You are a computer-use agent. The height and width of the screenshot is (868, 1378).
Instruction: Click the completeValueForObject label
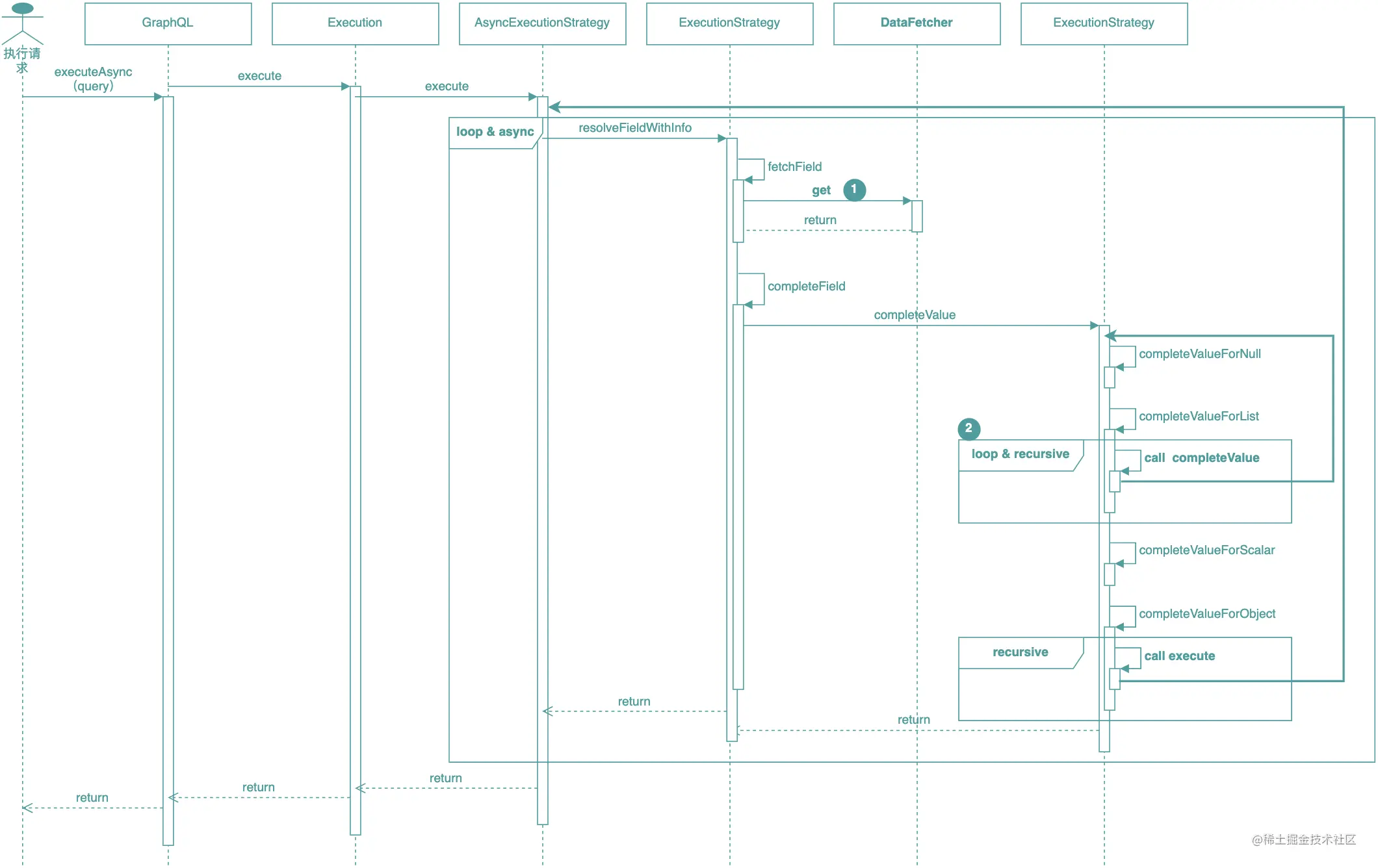[x=1207, y=614]
